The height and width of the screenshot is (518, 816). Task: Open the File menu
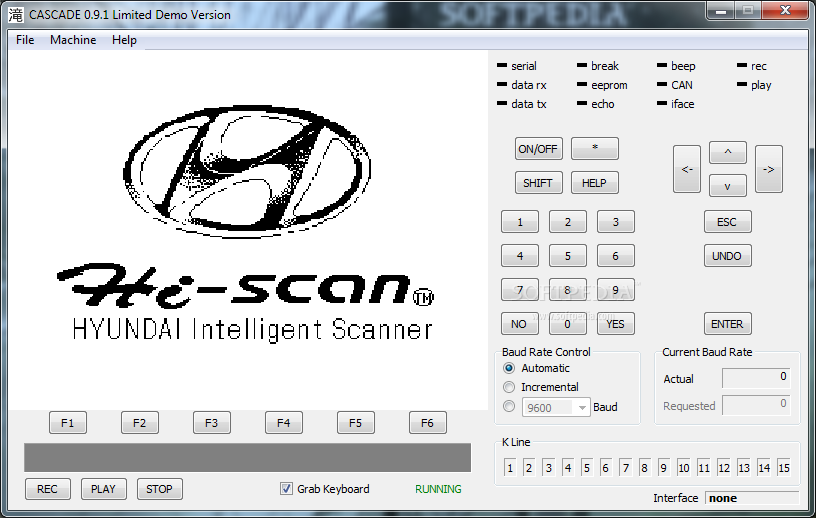point(25,40)
